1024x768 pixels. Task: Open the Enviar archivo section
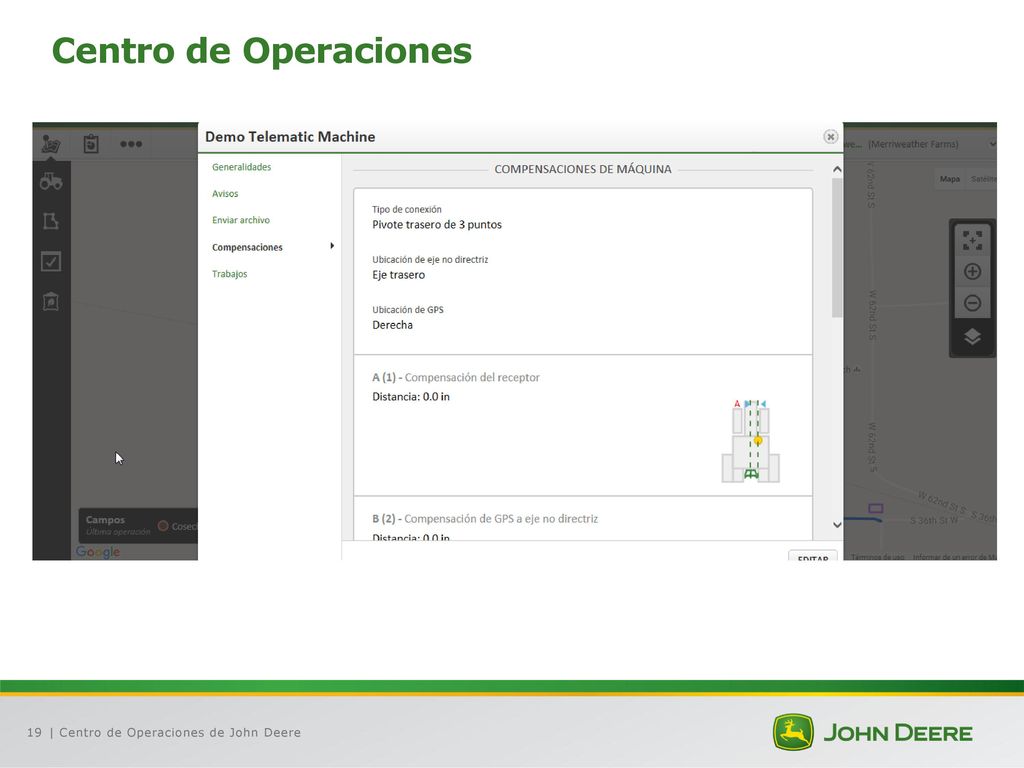pos(240,220)
